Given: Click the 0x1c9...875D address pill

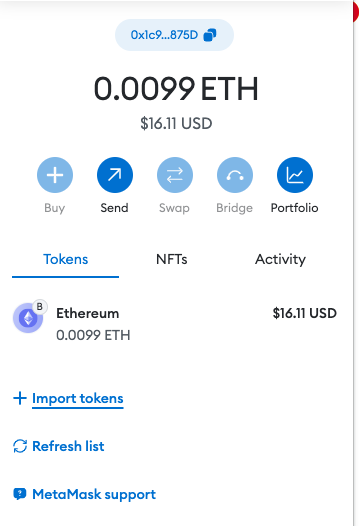Looking at the screenshot, I should (x=174, y=35).
